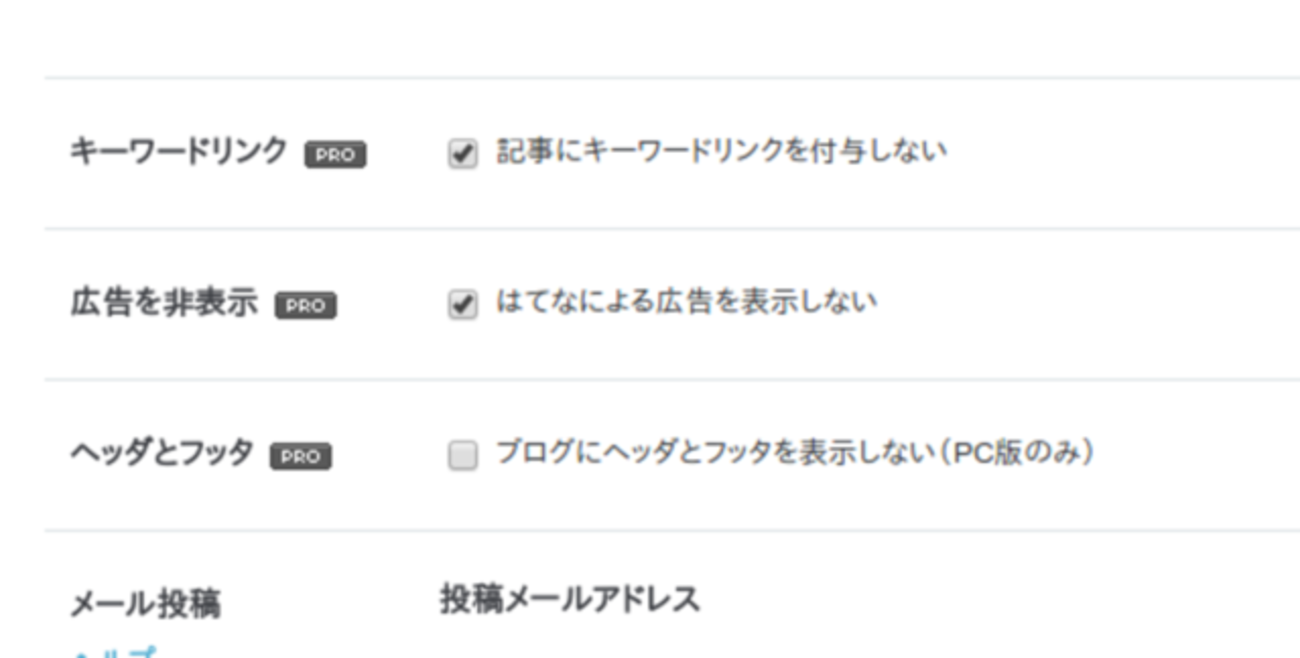Enable the ブログにヘッダとフッタを表示しない checkbox

462,457
